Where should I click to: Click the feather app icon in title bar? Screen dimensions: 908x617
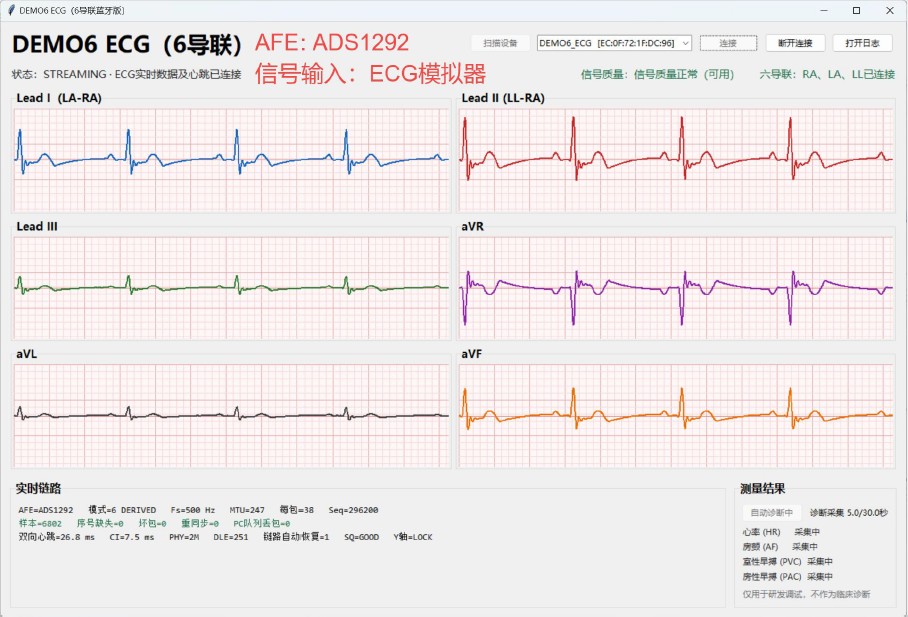coord(11,10)
